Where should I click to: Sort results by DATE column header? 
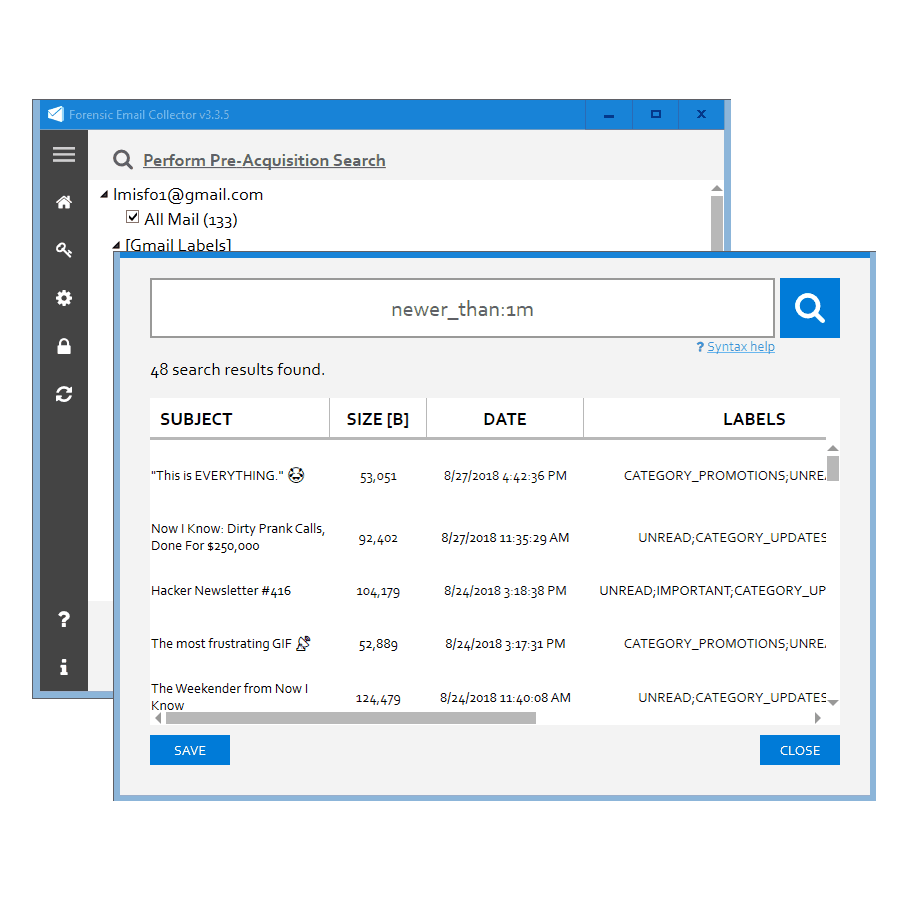504,419
